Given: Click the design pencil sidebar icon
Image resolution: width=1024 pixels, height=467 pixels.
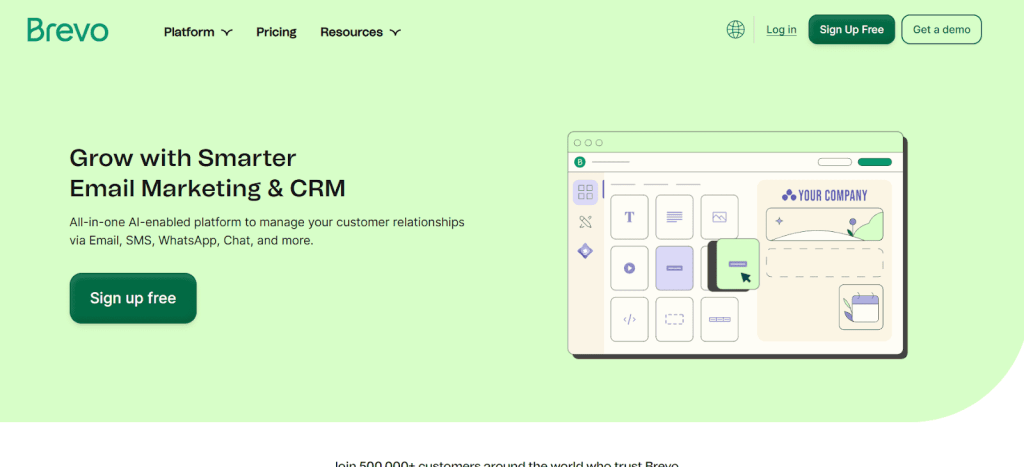Looking at the screenshot, I should [585, 222].
